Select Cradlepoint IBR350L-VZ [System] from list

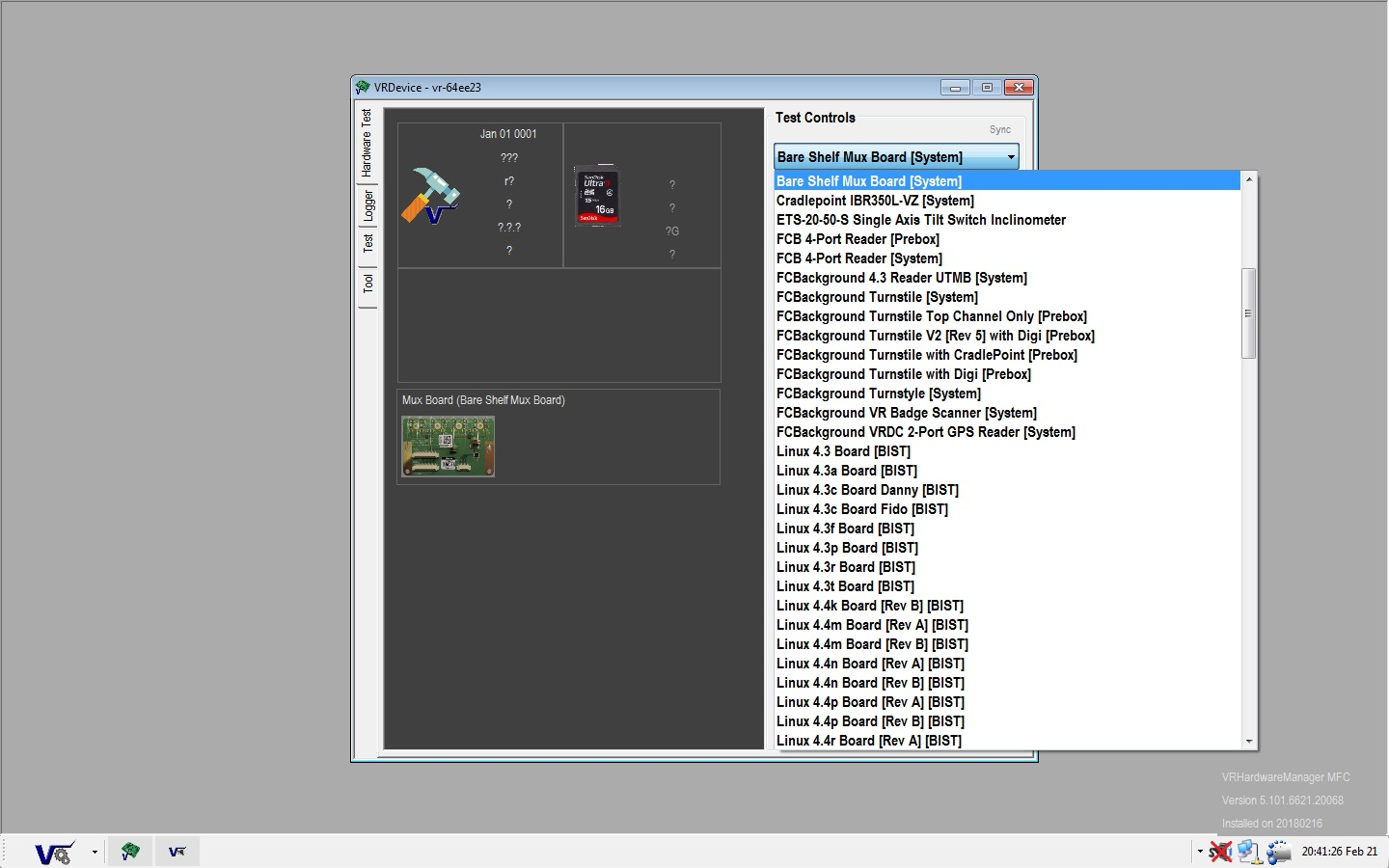click(875, 201)
